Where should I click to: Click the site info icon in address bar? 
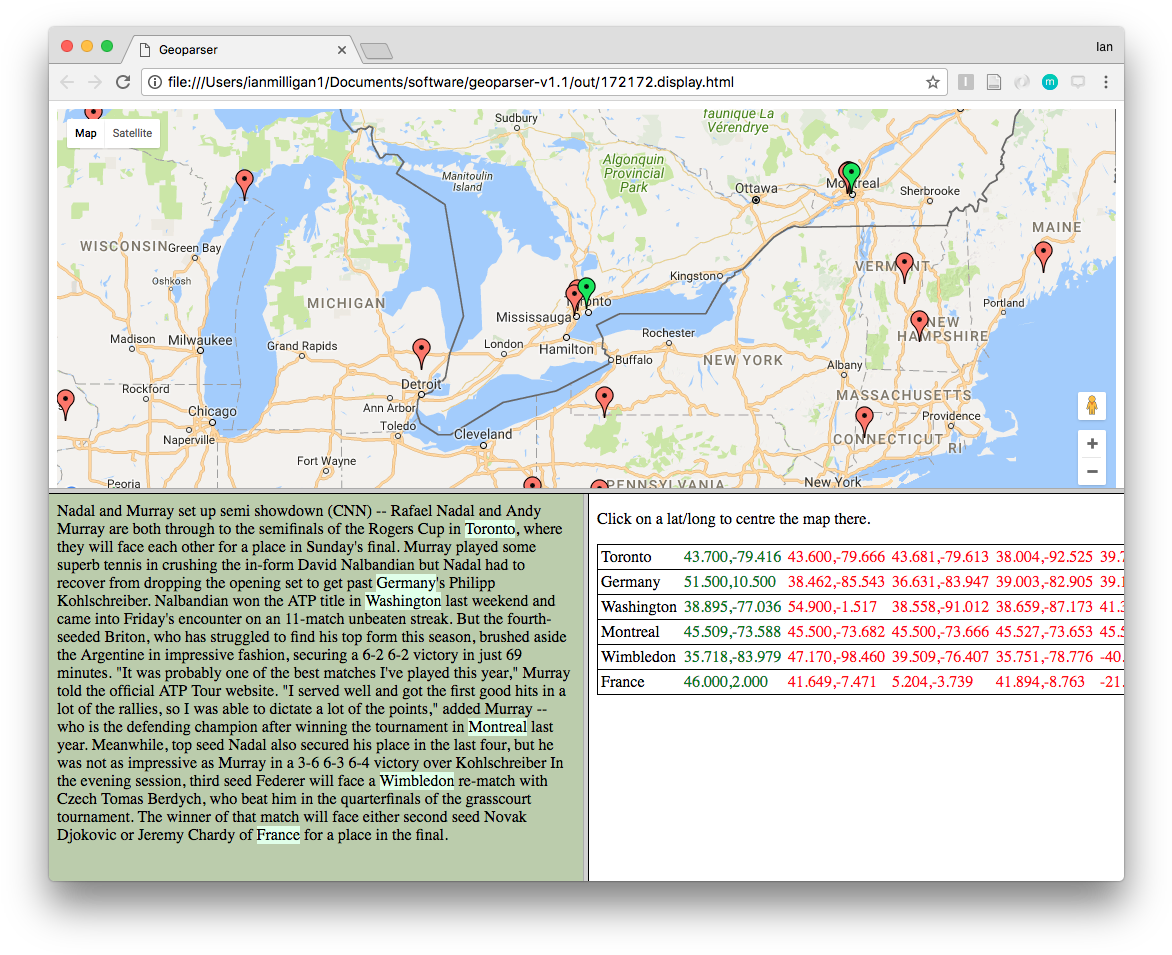[155, 82]
